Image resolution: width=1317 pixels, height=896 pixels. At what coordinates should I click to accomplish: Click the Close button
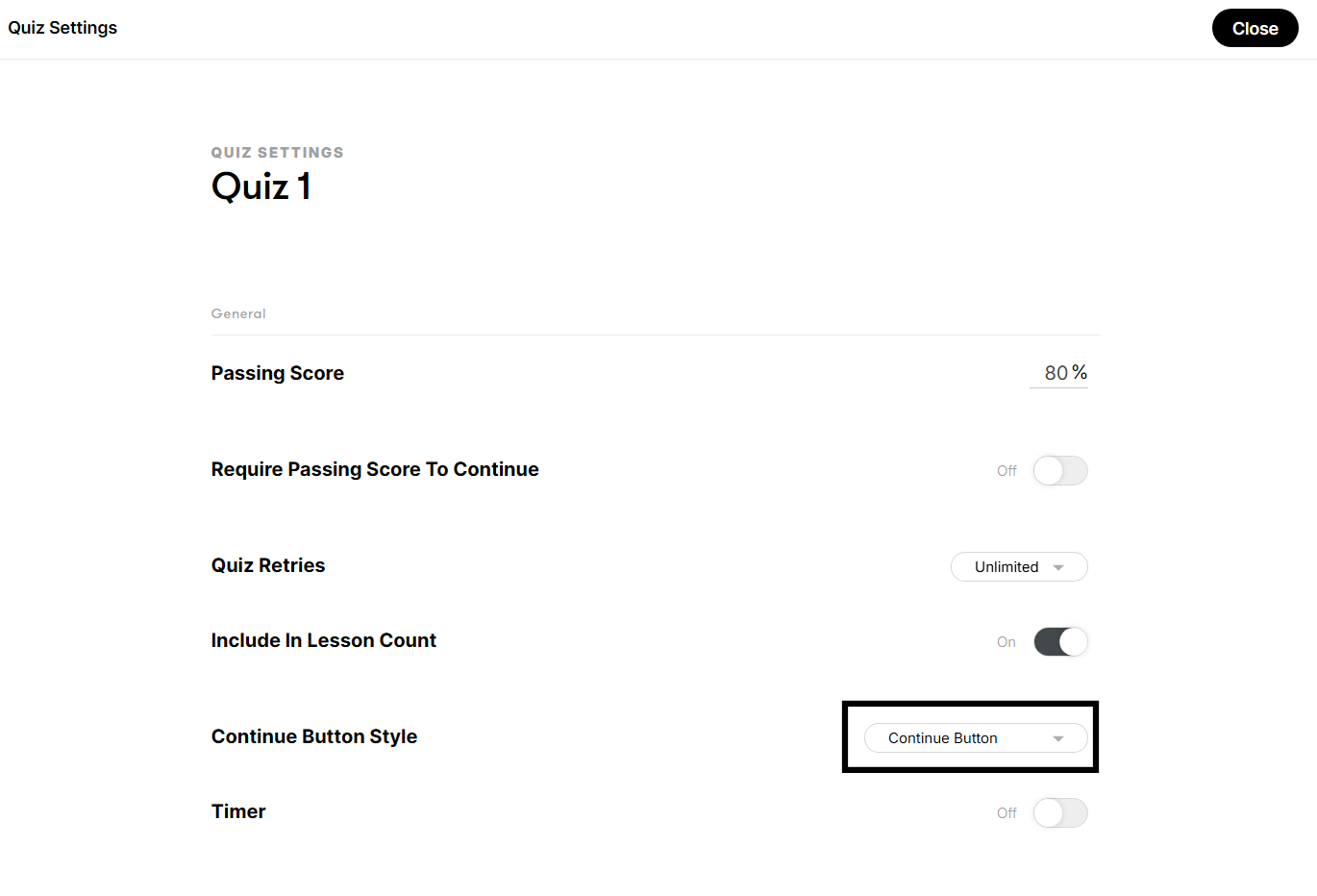tap(1255, 29)
